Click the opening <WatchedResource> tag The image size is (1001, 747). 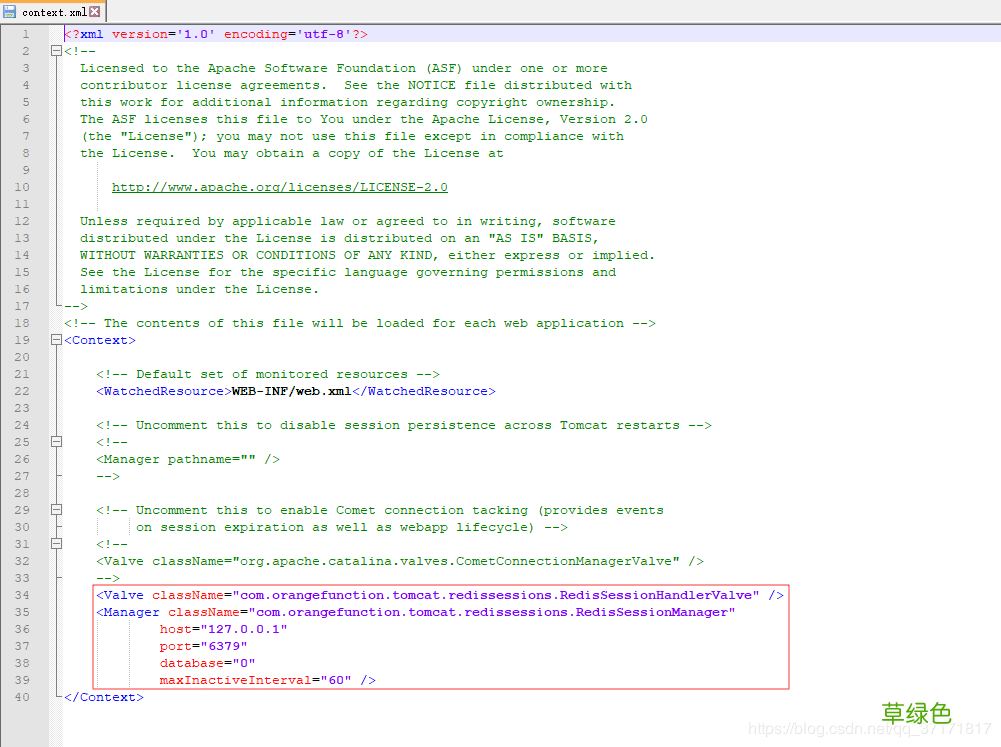coord(164,391)
